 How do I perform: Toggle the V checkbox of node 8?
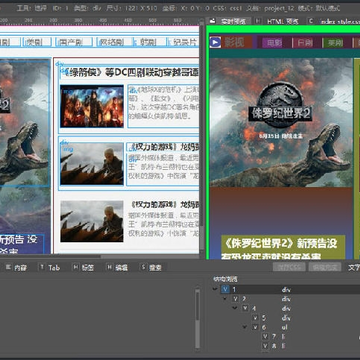point(266,346)
